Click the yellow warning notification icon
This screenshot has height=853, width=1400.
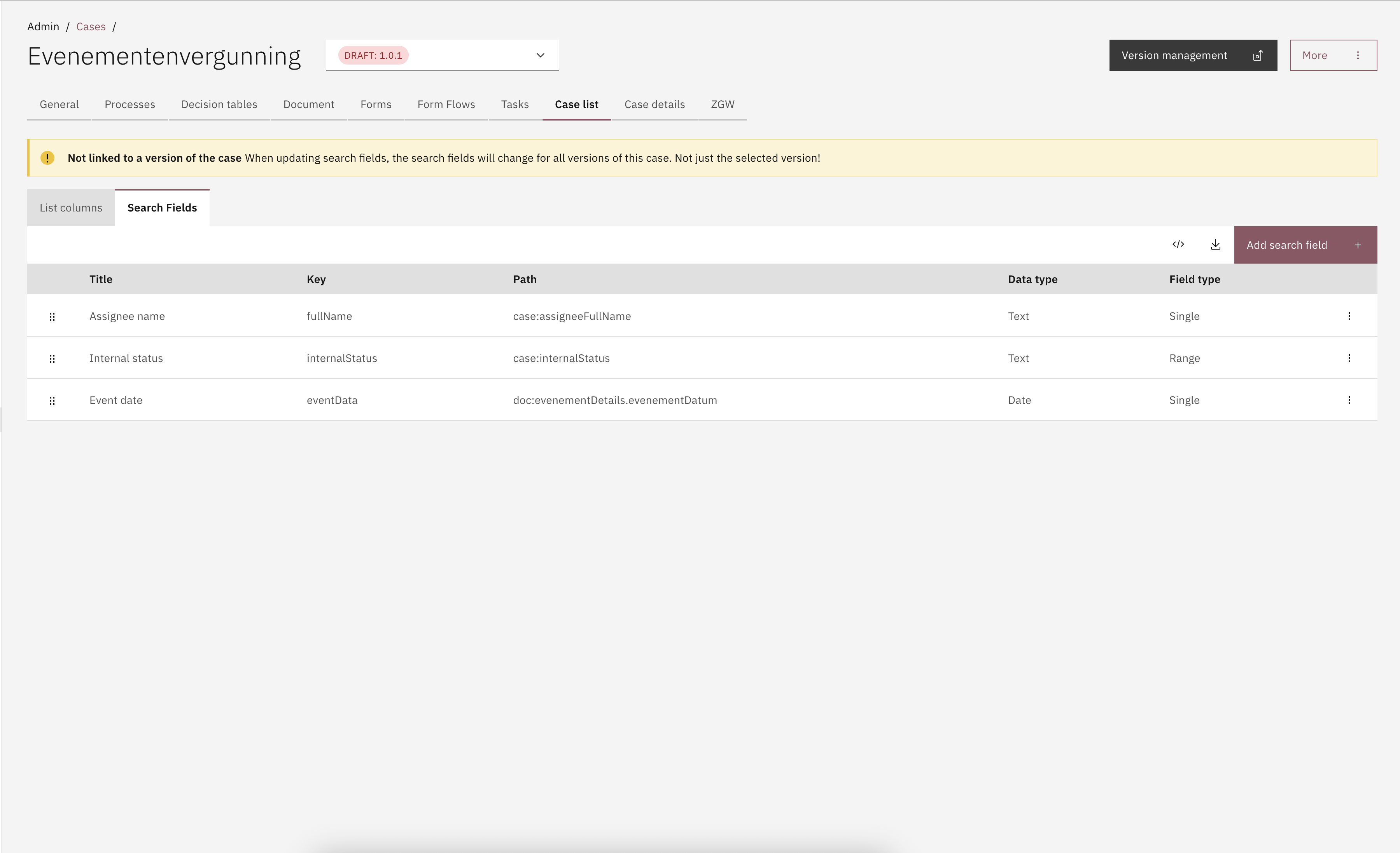pyautogui.click(x=47, y=158)
